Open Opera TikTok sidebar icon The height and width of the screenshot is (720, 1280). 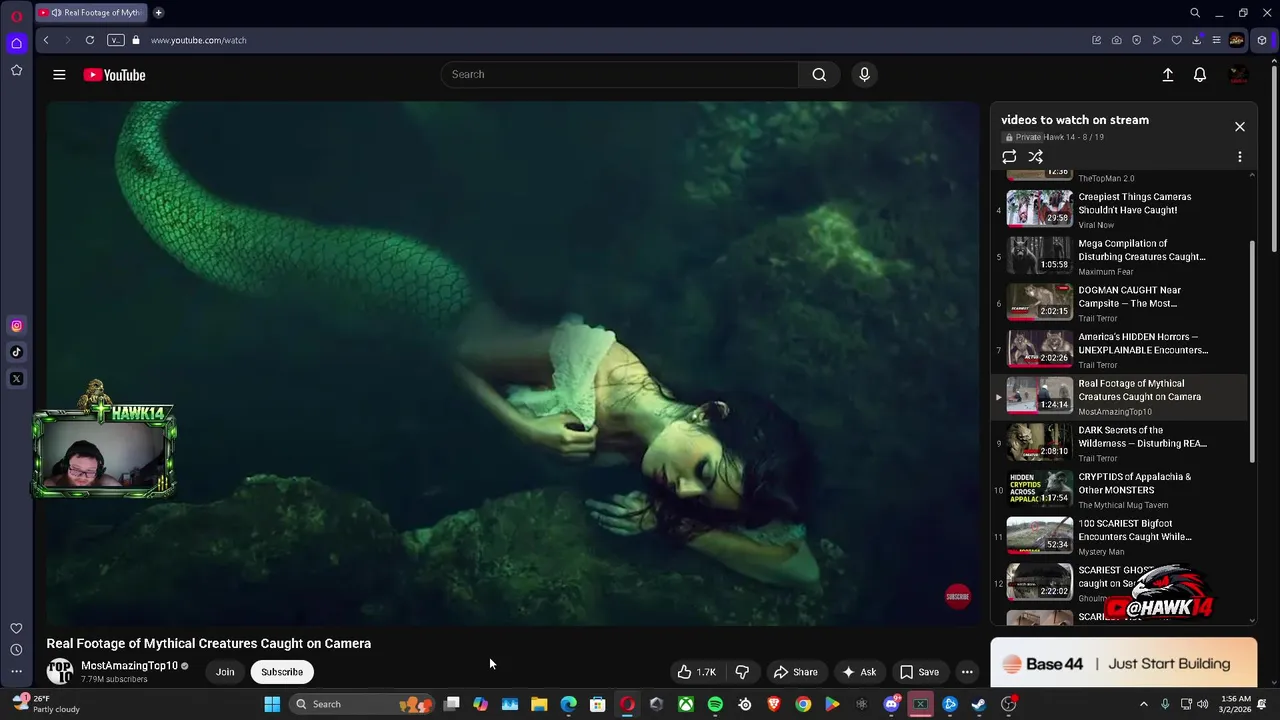tap(16, 352)
